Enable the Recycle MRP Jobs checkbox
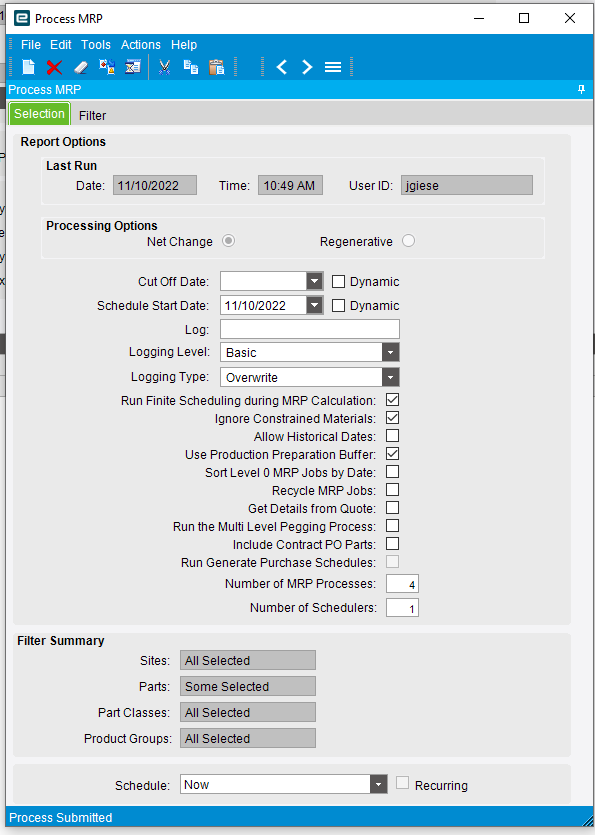This screenshot has height=835, width=595. click(393, 490)
